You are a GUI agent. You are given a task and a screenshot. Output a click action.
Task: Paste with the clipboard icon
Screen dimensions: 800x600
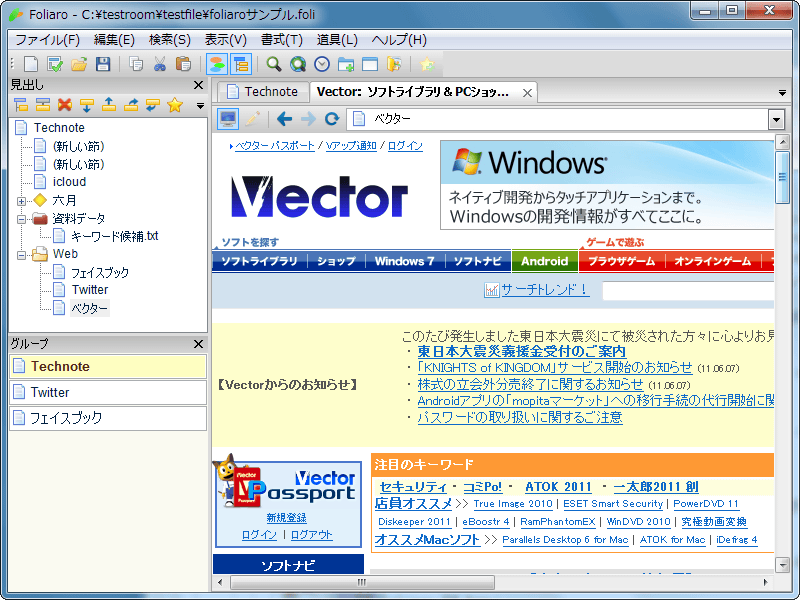(x=183, y=64)
